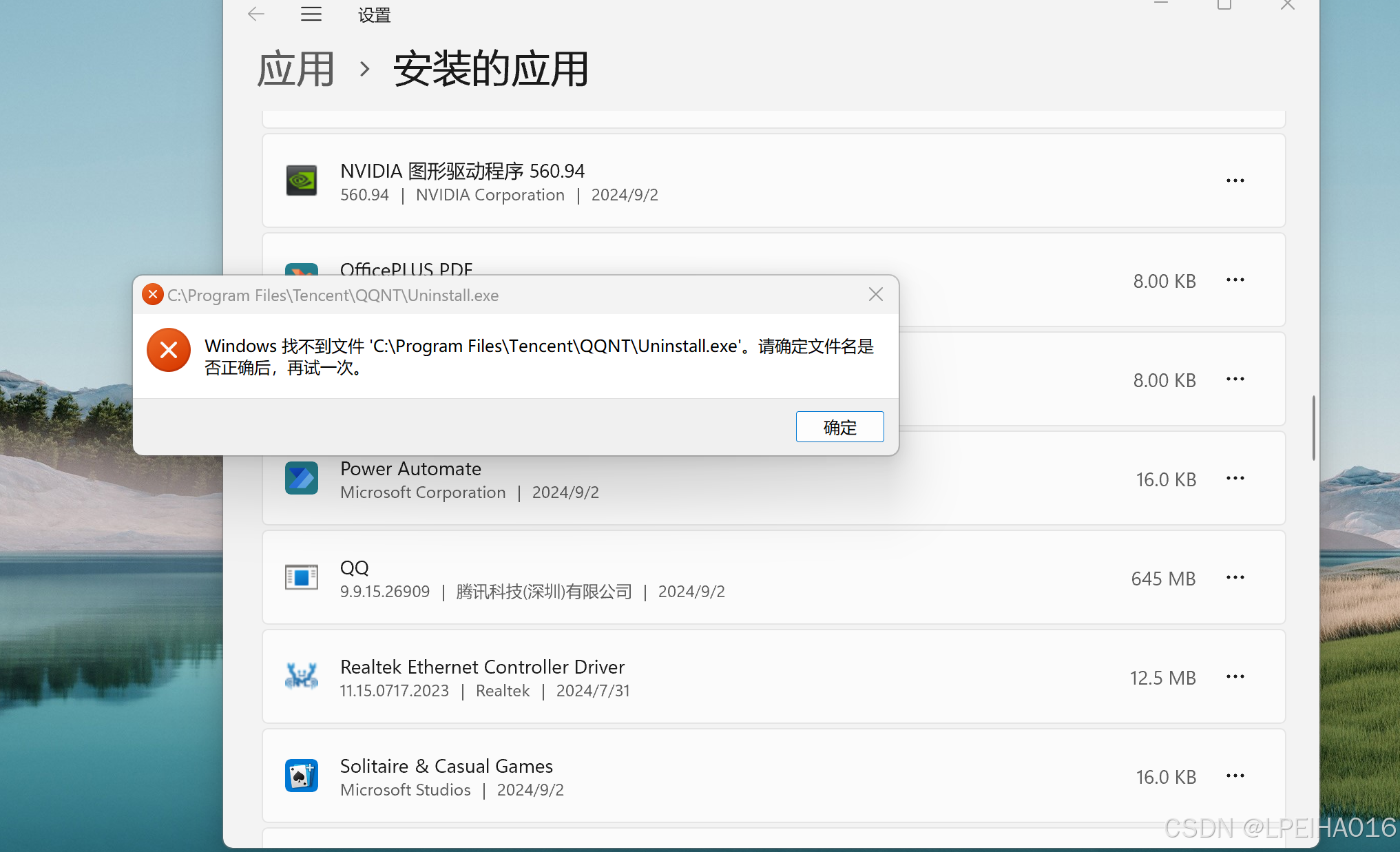Click the QQ app icon
Viewport: 1400px width, 852px height.
pos(302,577)
